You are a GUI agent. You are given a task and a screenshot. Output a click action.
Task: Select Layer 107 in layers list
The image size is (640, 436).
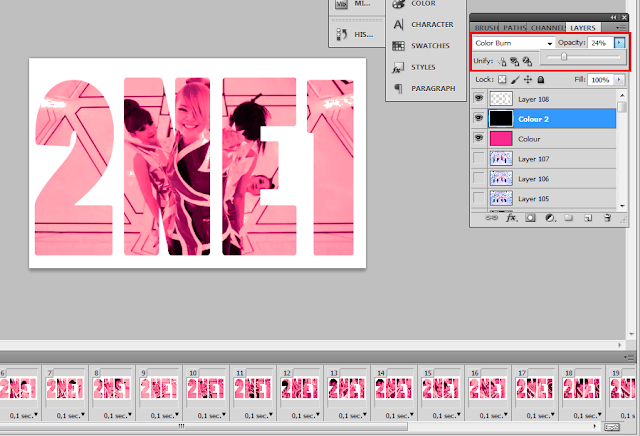[544, 159]
